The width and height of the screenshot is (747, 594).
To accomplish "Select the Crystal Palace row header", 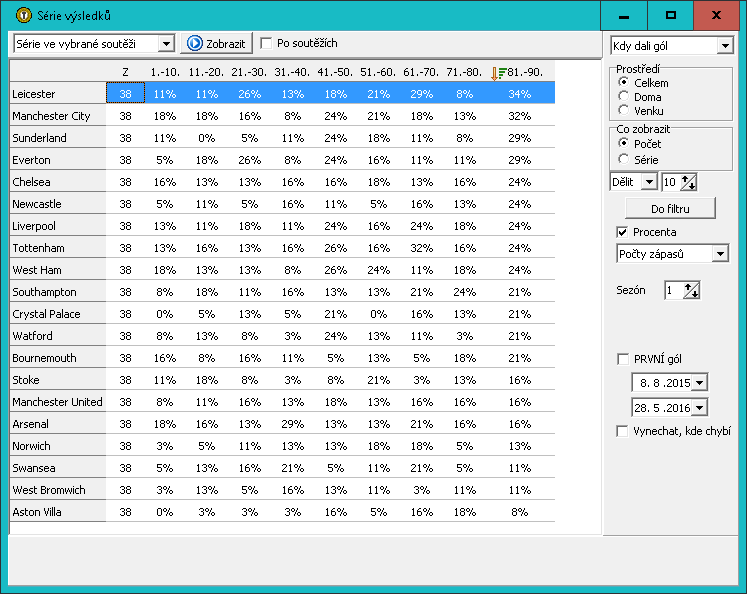I will [x=58, y=314].
